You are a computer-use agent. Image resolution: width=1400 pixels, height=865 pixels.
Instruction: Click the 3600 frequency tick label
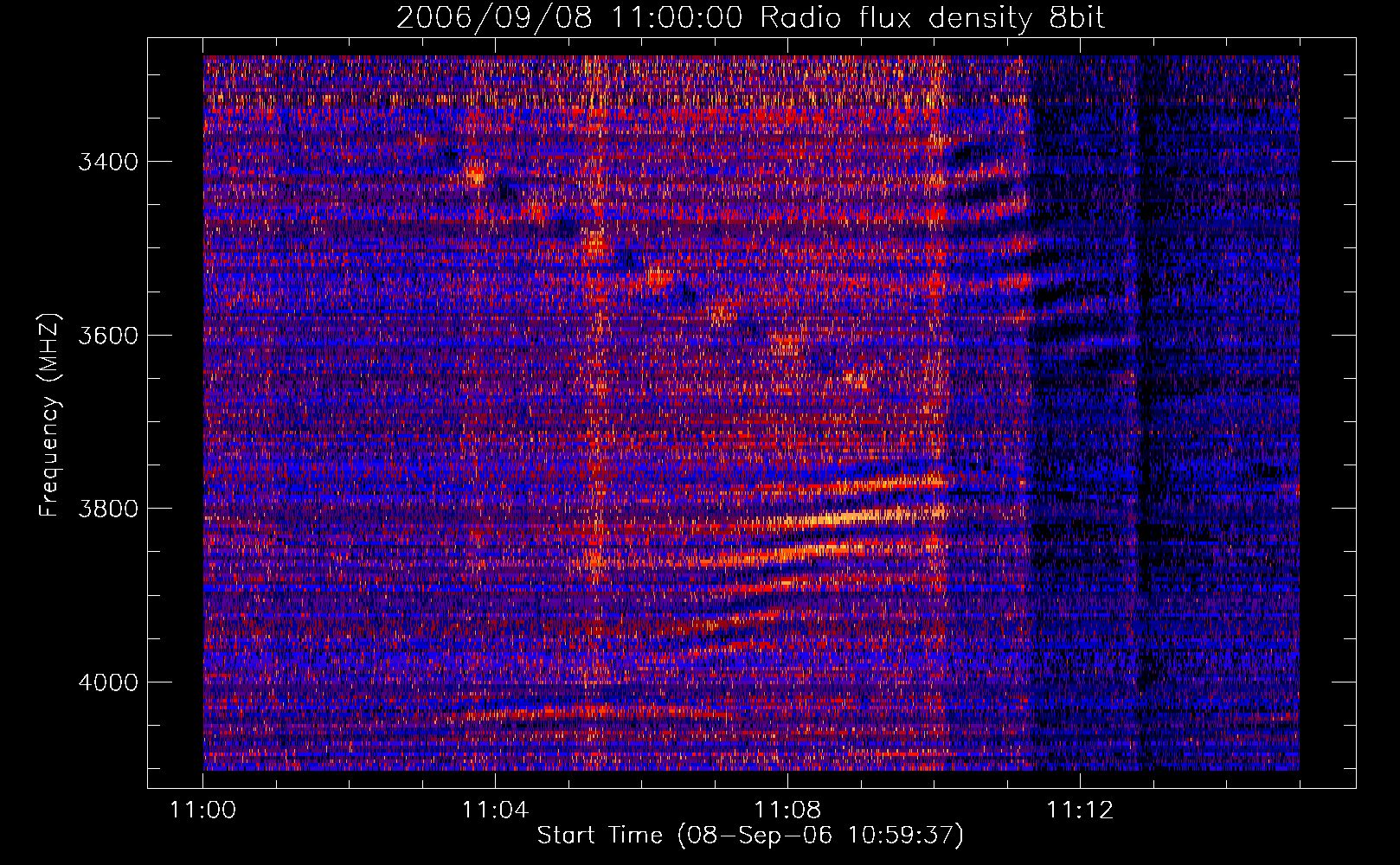tap(108, 336)
